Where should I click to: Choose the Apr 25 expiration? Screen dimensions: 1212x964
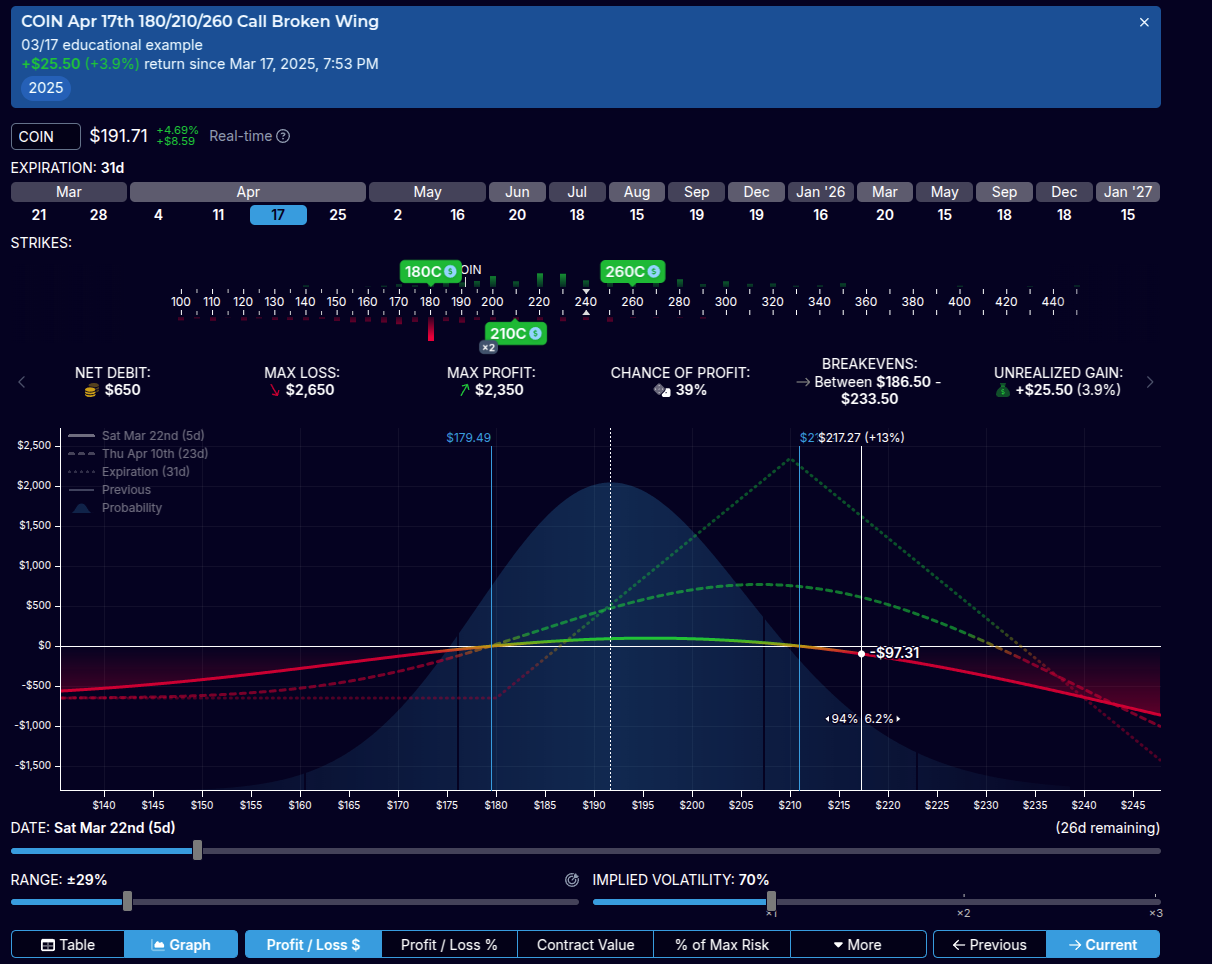tap(338, 215)
